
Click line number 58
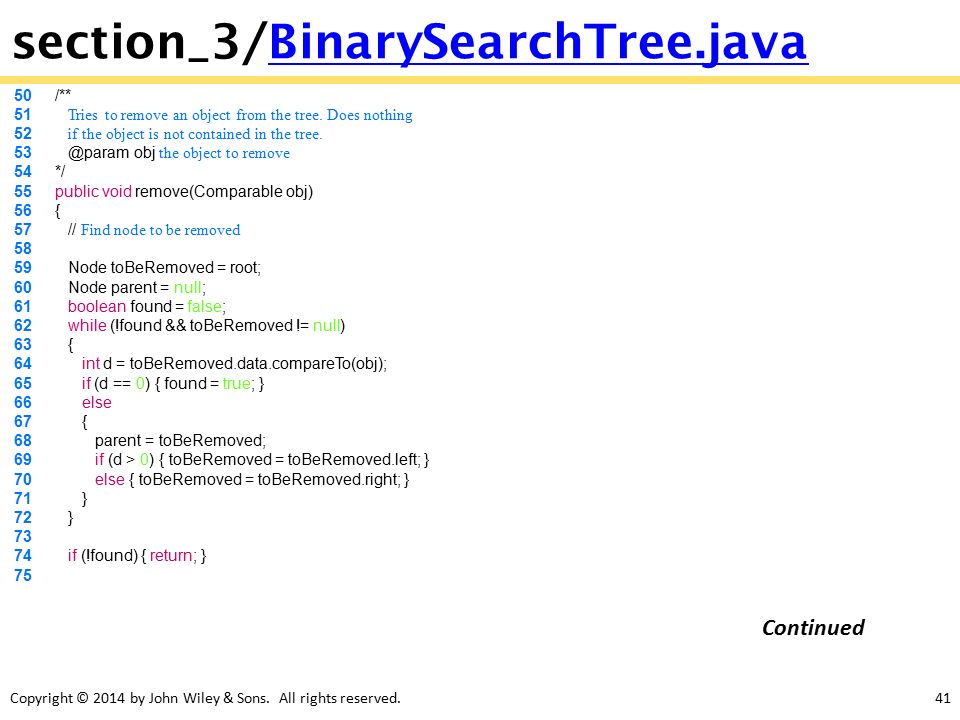pos(23,249)
